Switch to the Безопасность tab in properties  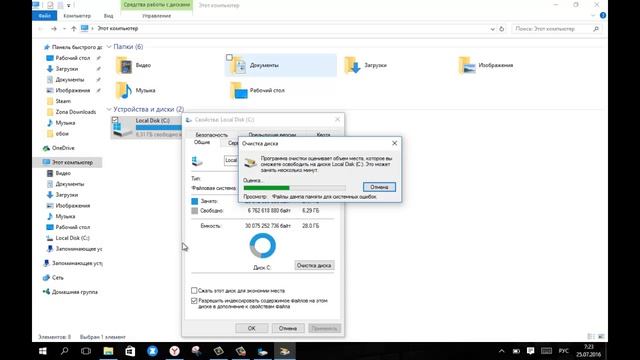[x=211, y=135]
